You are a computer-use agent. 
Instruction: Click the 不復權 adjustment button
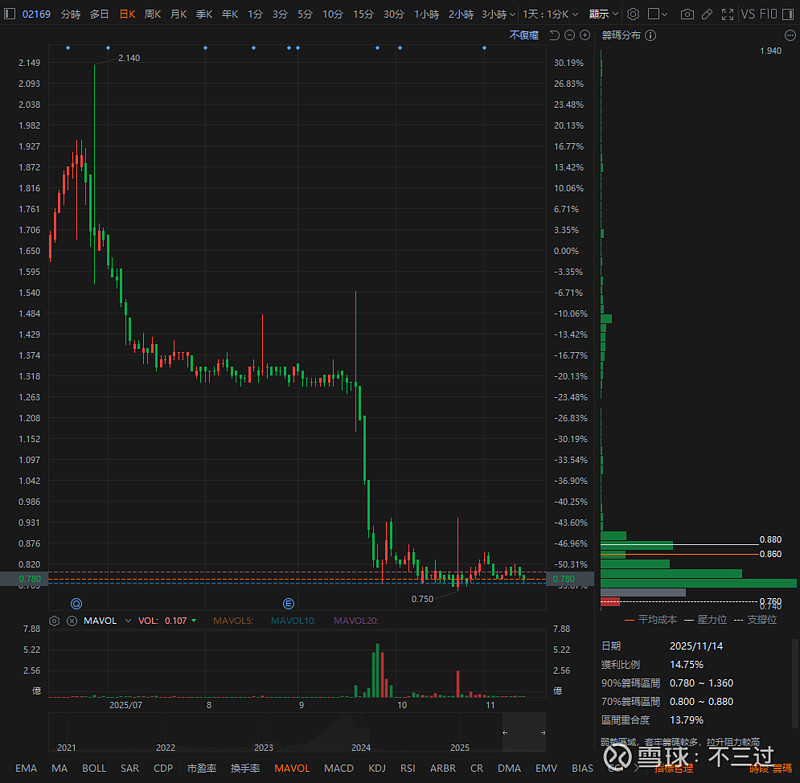click(x=524, y=35)
